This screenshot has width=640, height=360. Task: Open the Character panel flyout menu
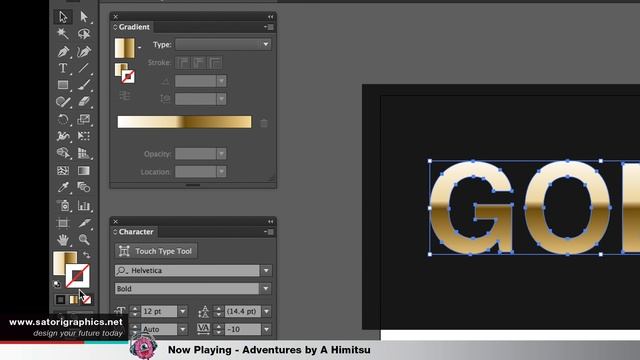coord(269,232)
